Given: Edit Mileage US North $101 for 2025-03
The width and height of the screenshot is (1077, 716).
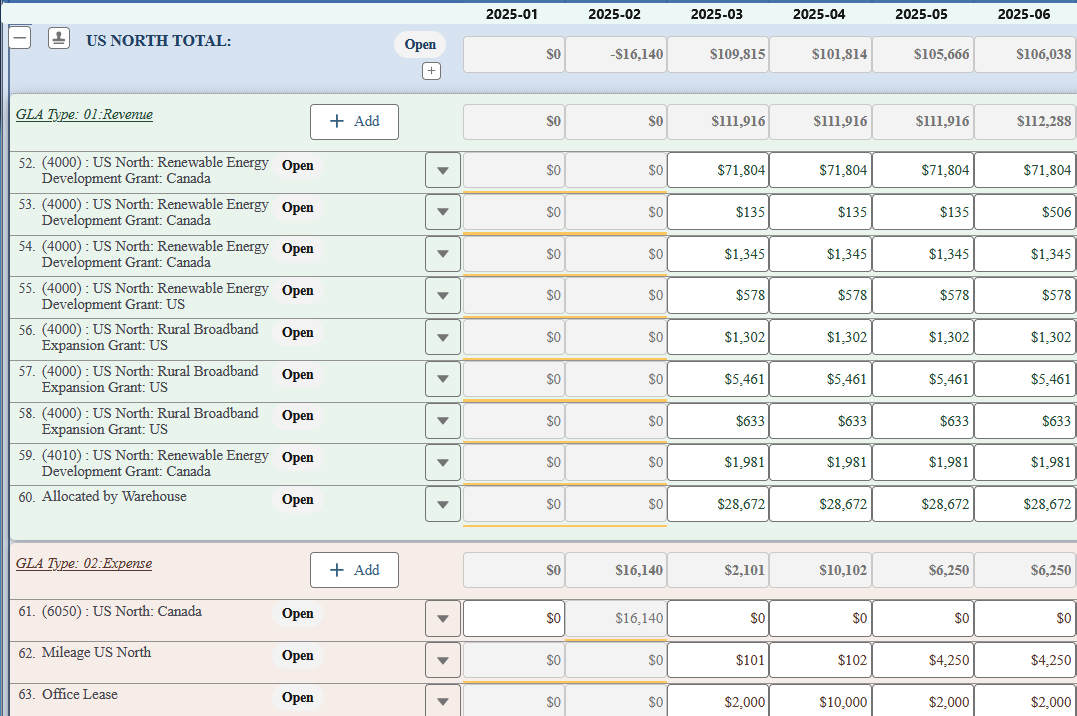Looking at the screenshot, I should click(718, 660).
